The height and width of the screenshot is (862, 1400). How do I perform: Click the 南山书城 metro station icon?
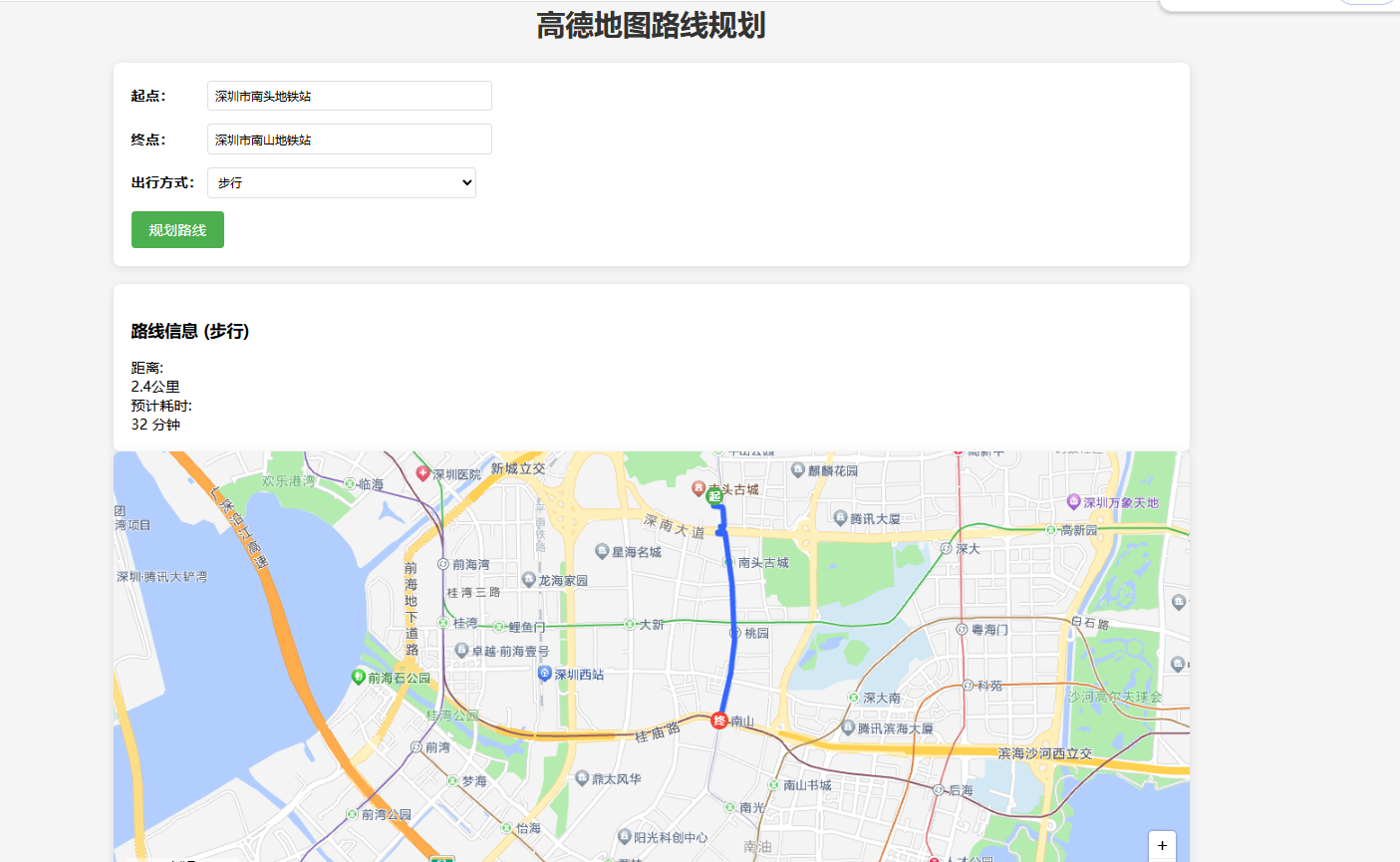point(774,785)
